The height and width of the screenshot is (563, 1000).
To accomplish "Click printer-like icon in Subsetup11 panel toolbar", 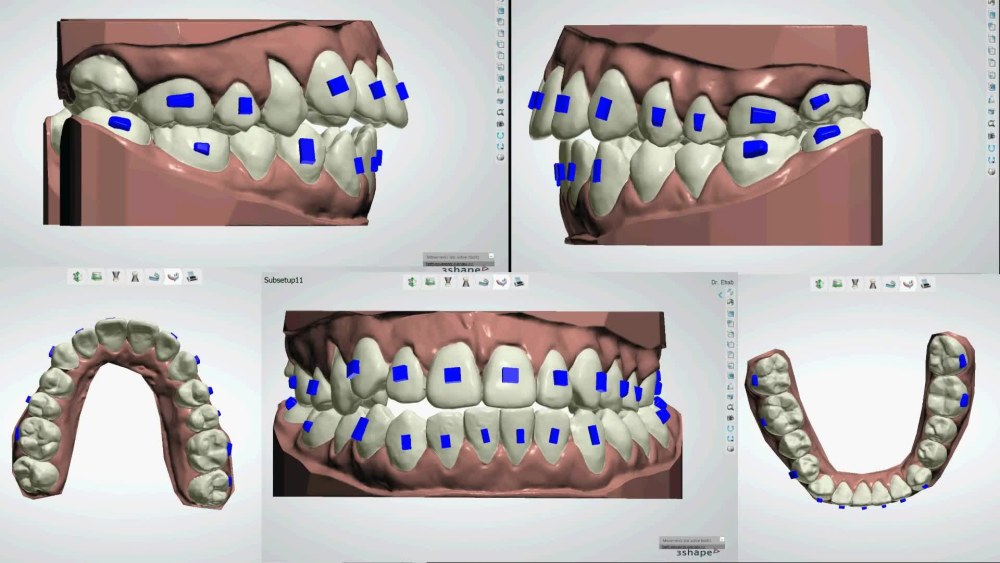I will pyautogui.click(x=520, y=282).
